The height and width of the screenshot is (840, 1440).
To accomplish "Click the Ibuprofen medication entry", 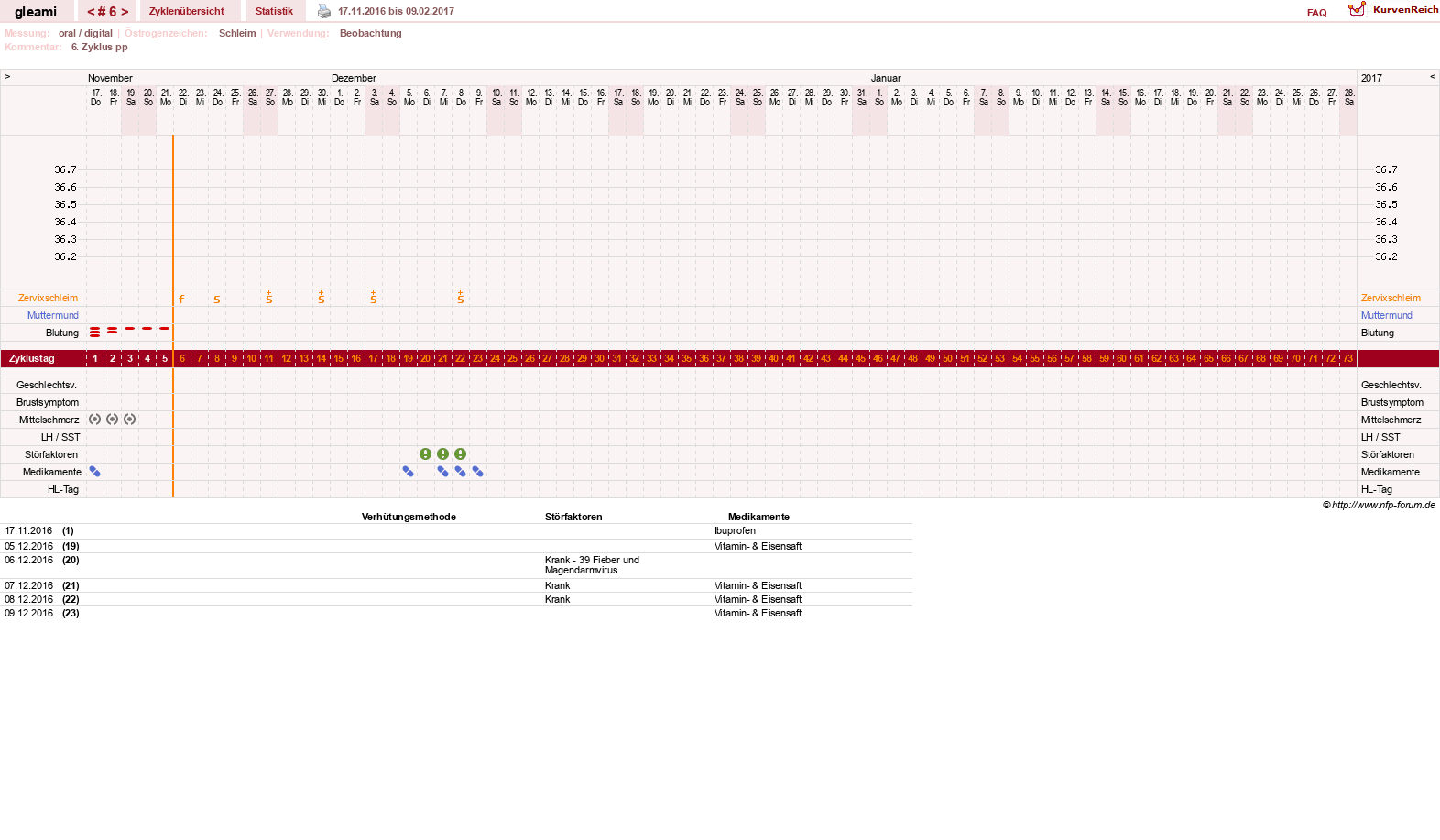I will click(735, 530).
